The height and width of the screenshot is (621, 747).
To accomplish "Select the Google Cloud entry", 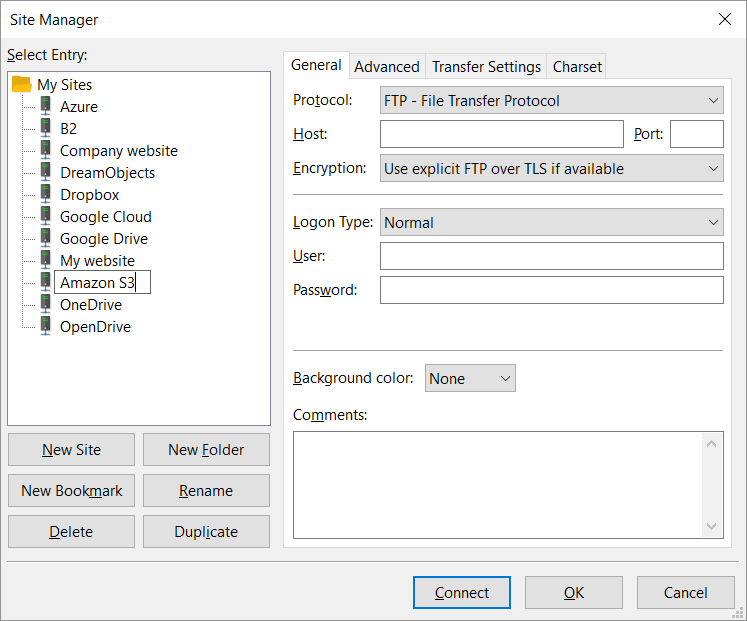I will (x=106, y=217).
